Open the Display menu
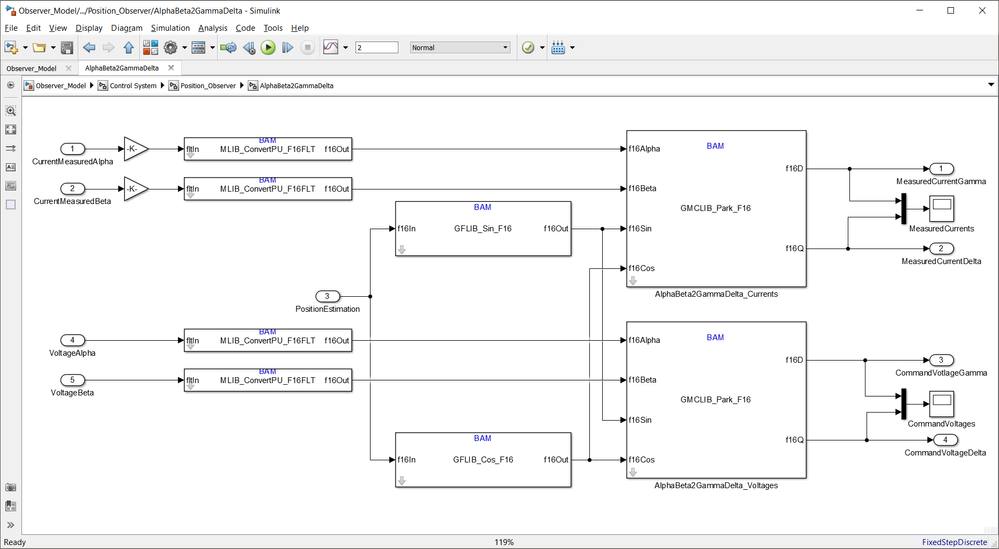This screenshot has height=549, width=999. coord(89,28)
